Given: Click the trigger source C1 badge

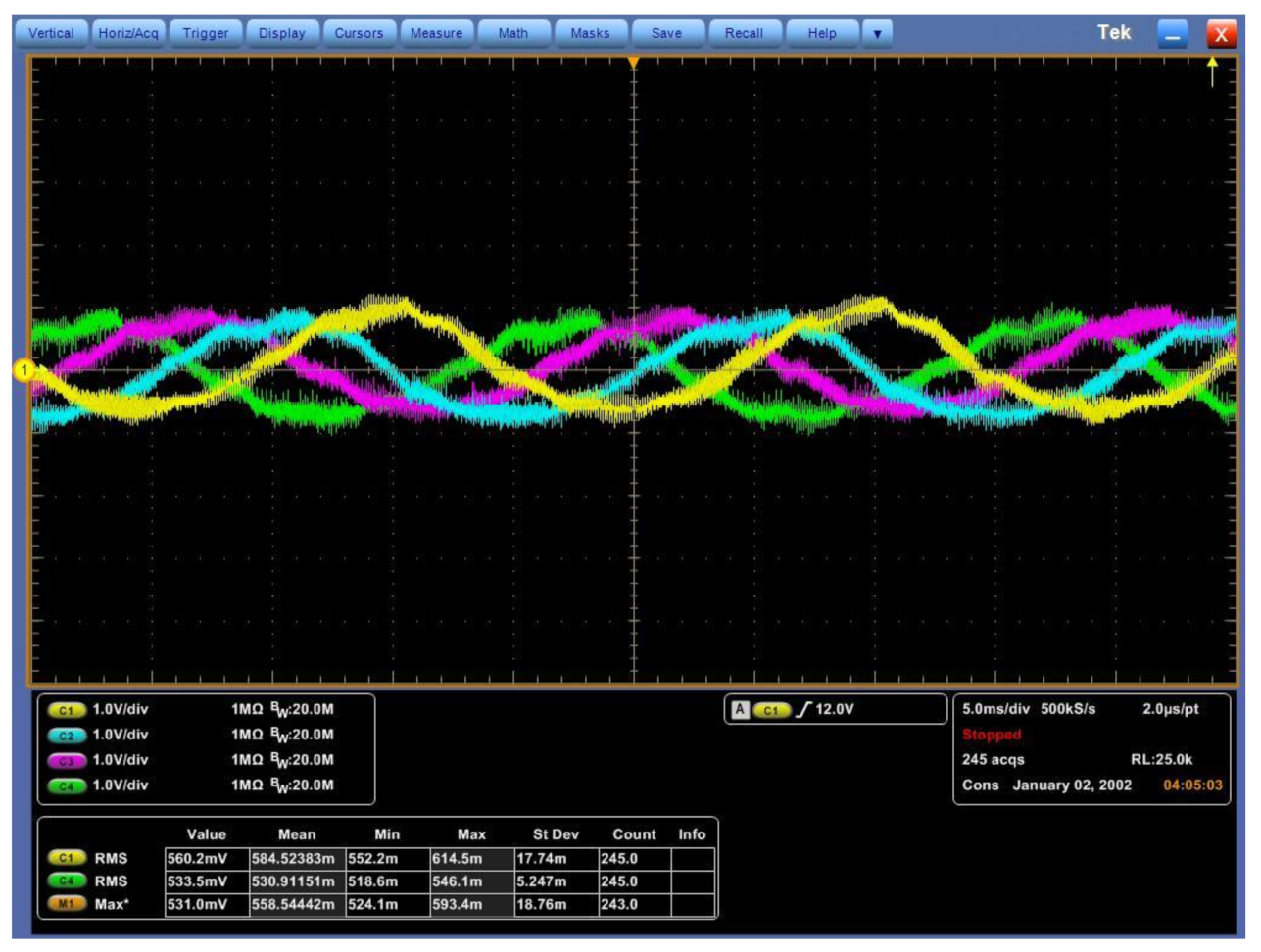Looking at the screenshot, I should click(x=771, y=710).
